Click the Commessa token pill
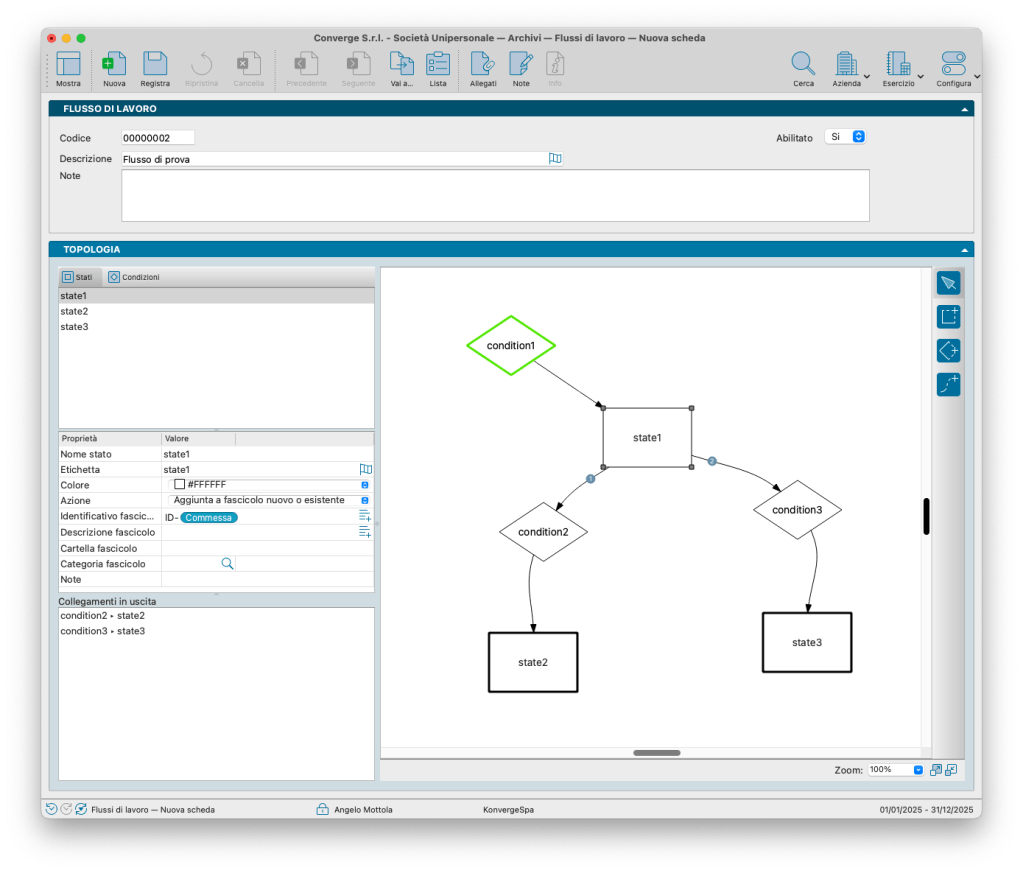The width and height of the screenshot is (1023, 873). point(209,517)
